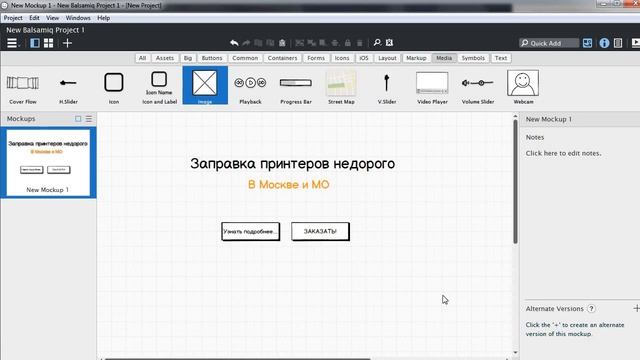Open the Windows menu
The height and width of the screenshot is (360, 640).
[x=78, y=18]
